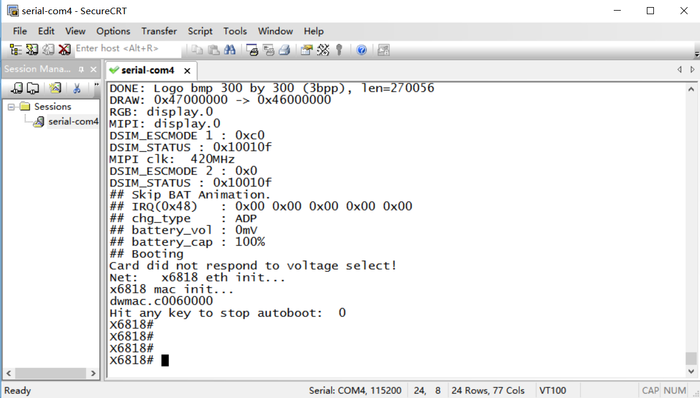Screen dimensions: 700x398
Task: Open the Tools menu
Action: tap(235, 31)
